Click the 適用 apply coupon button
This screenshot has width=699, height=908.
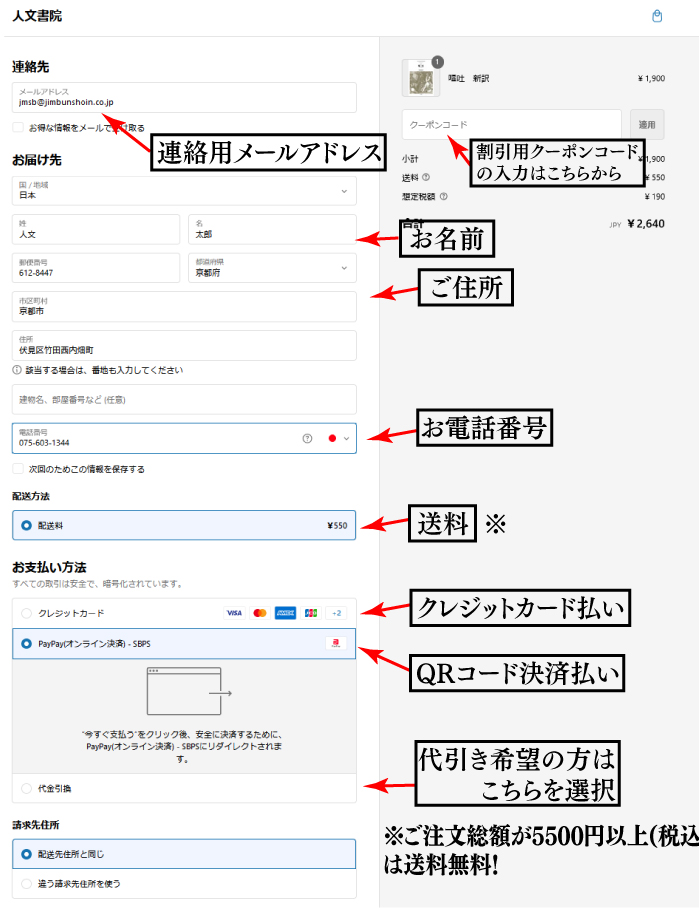click(647, 125)
